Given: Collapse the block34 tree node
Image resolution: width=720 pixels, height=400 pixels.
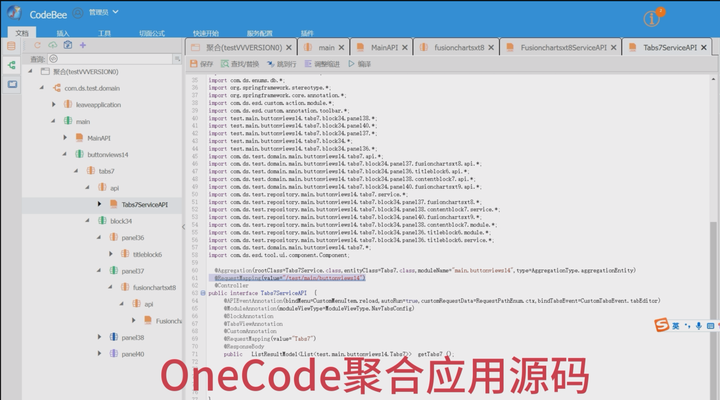Looking at the screenshot, I should coord(87,221).
